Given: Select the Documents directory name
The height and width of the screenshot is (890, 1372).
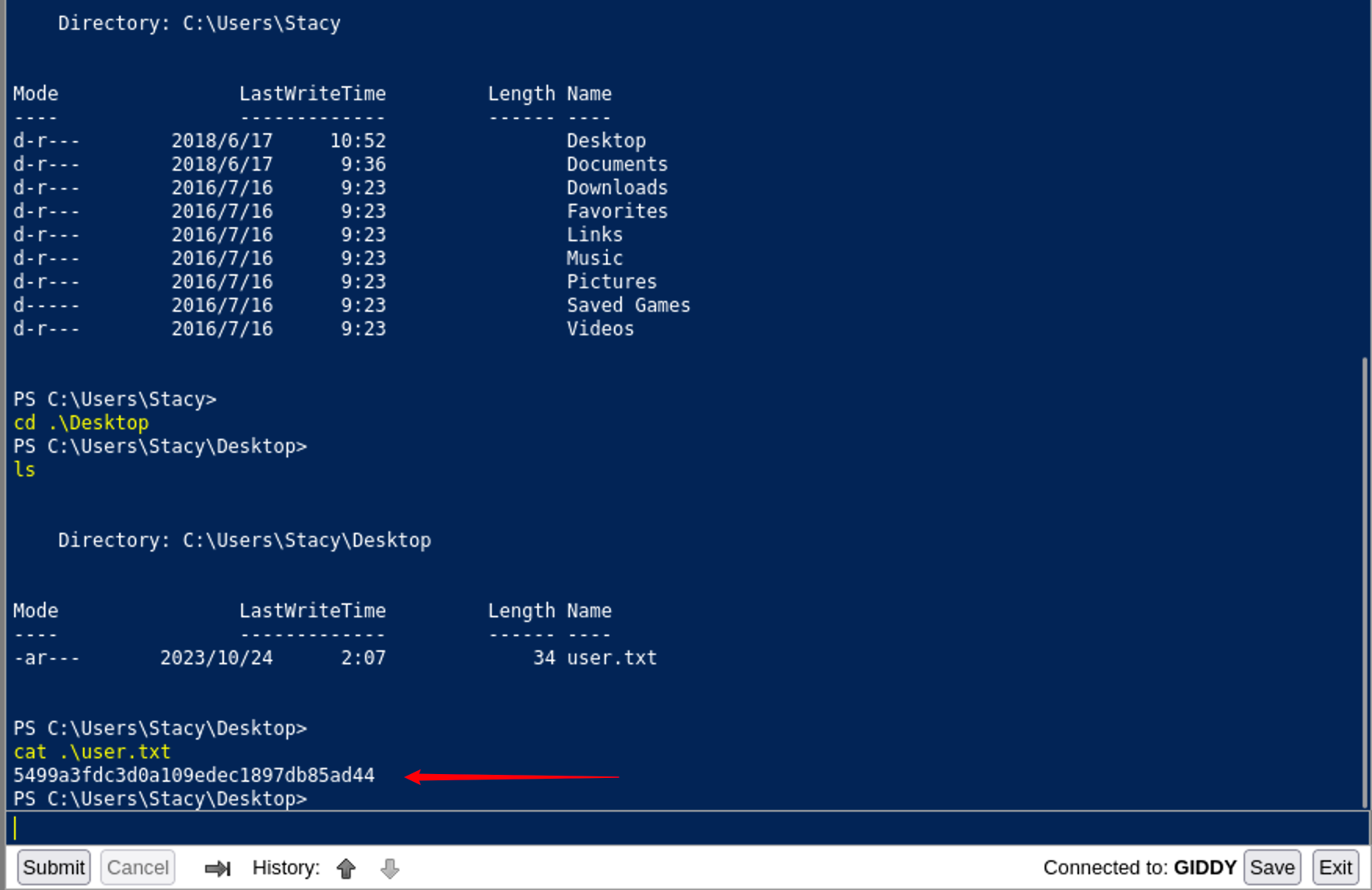Looking at the screenshot, I should (x=617, y=164).
